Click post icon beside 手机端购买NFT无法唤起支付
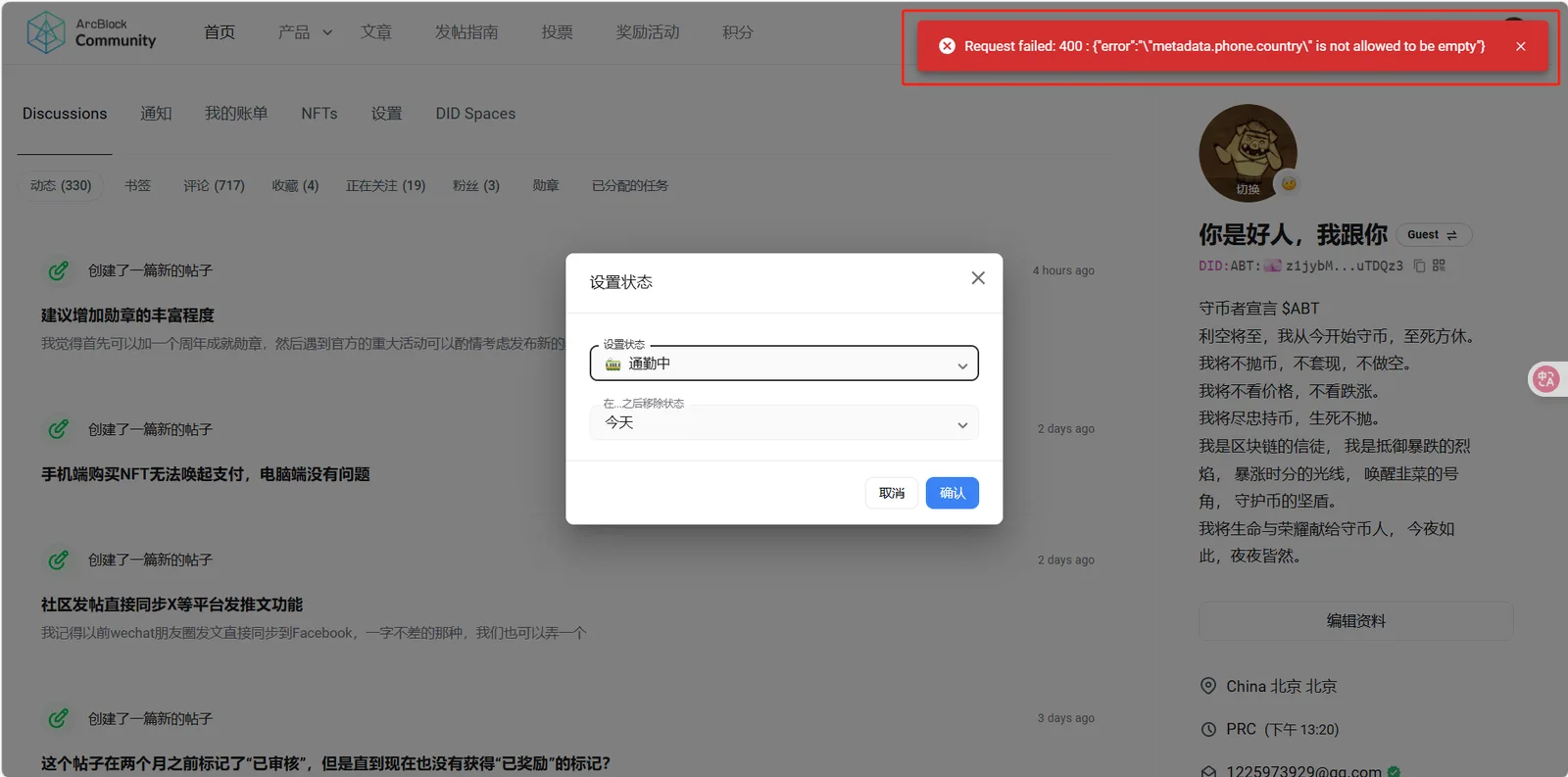 coord(59,429)
